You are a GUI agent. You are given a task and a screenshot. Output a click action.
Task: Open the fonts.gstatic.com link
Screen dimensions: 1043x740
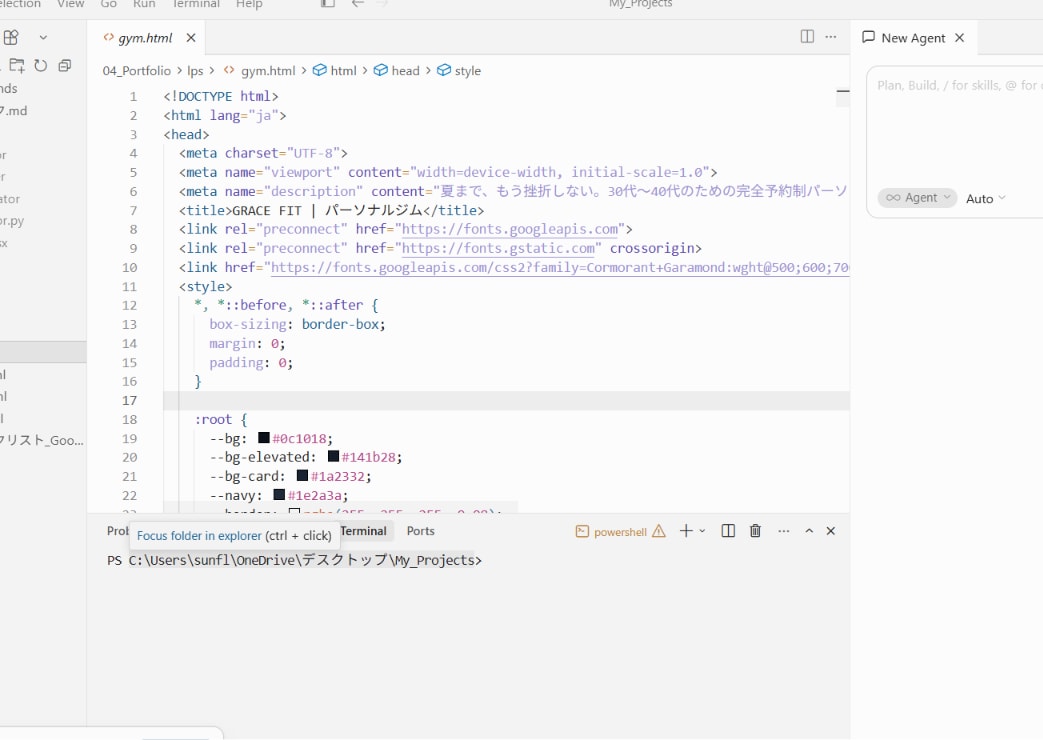(x=498, y=248)
